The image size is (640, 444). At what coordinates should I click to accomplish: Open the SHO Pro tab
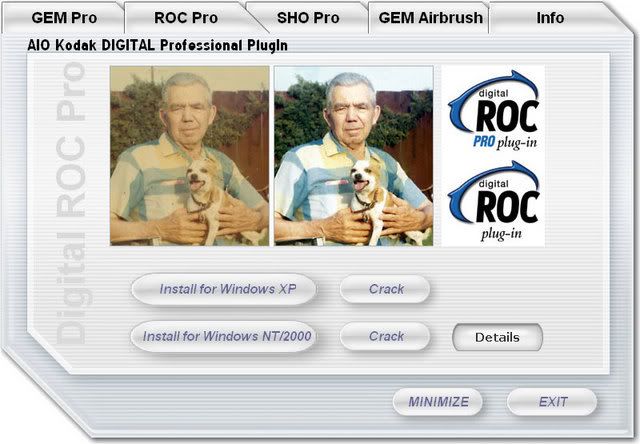coord(308,18)
